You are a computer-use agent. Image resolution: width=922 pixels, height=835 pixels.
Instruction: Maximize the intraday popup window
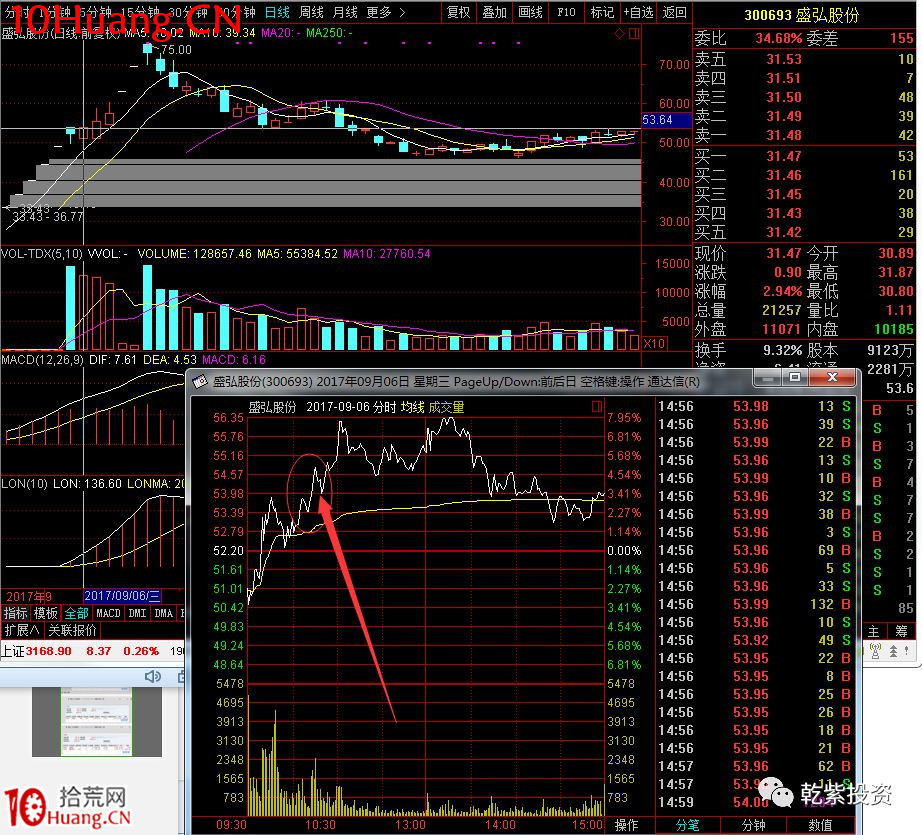pyautogui.click(x=795, y=378)
